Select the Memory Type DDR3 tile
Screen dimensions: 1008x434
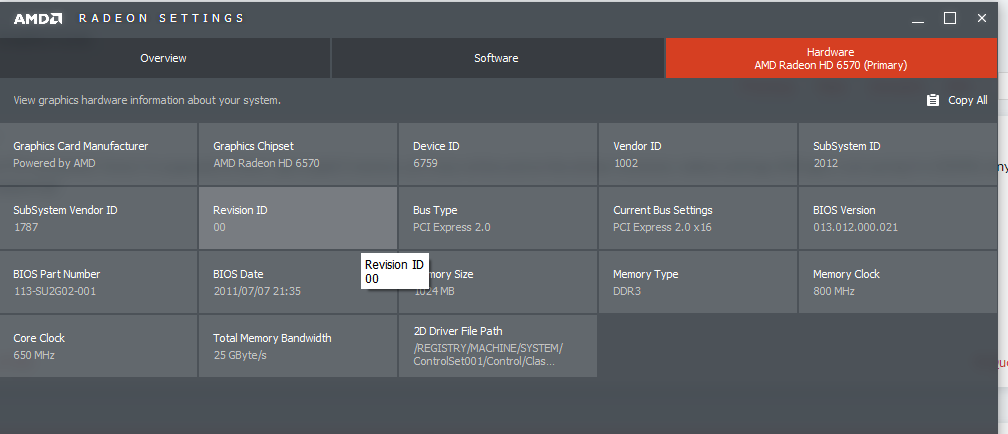698,282
